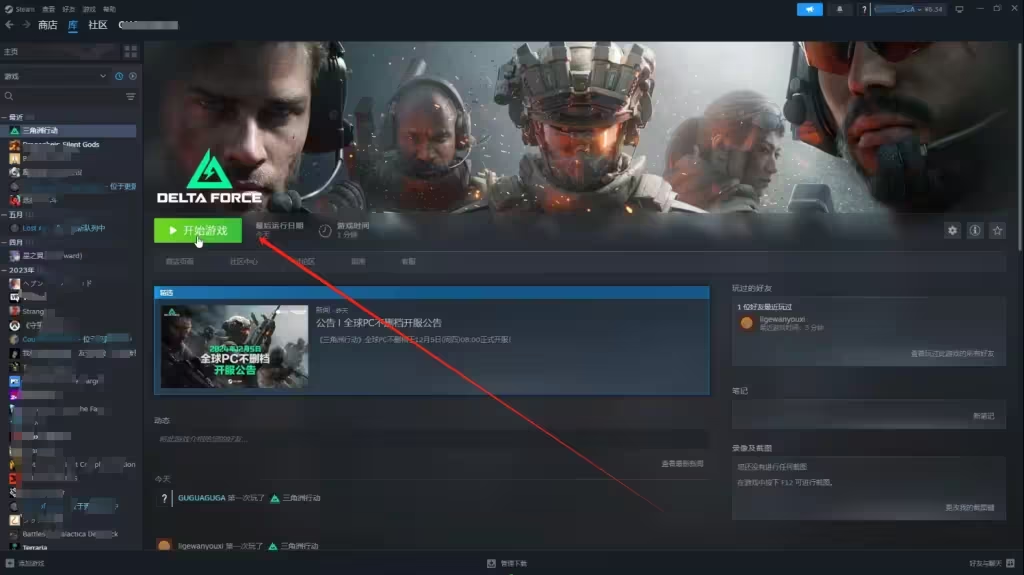
Task: Open the 游戏 menu in the menu bar
Action: coord(89,9)
